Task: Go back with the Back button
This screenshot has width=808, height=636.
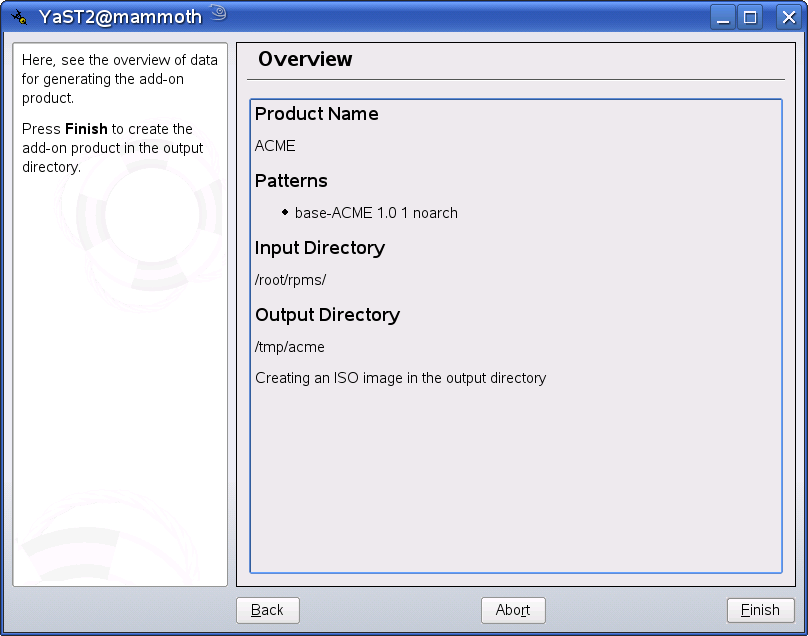Action: (267, 610)
